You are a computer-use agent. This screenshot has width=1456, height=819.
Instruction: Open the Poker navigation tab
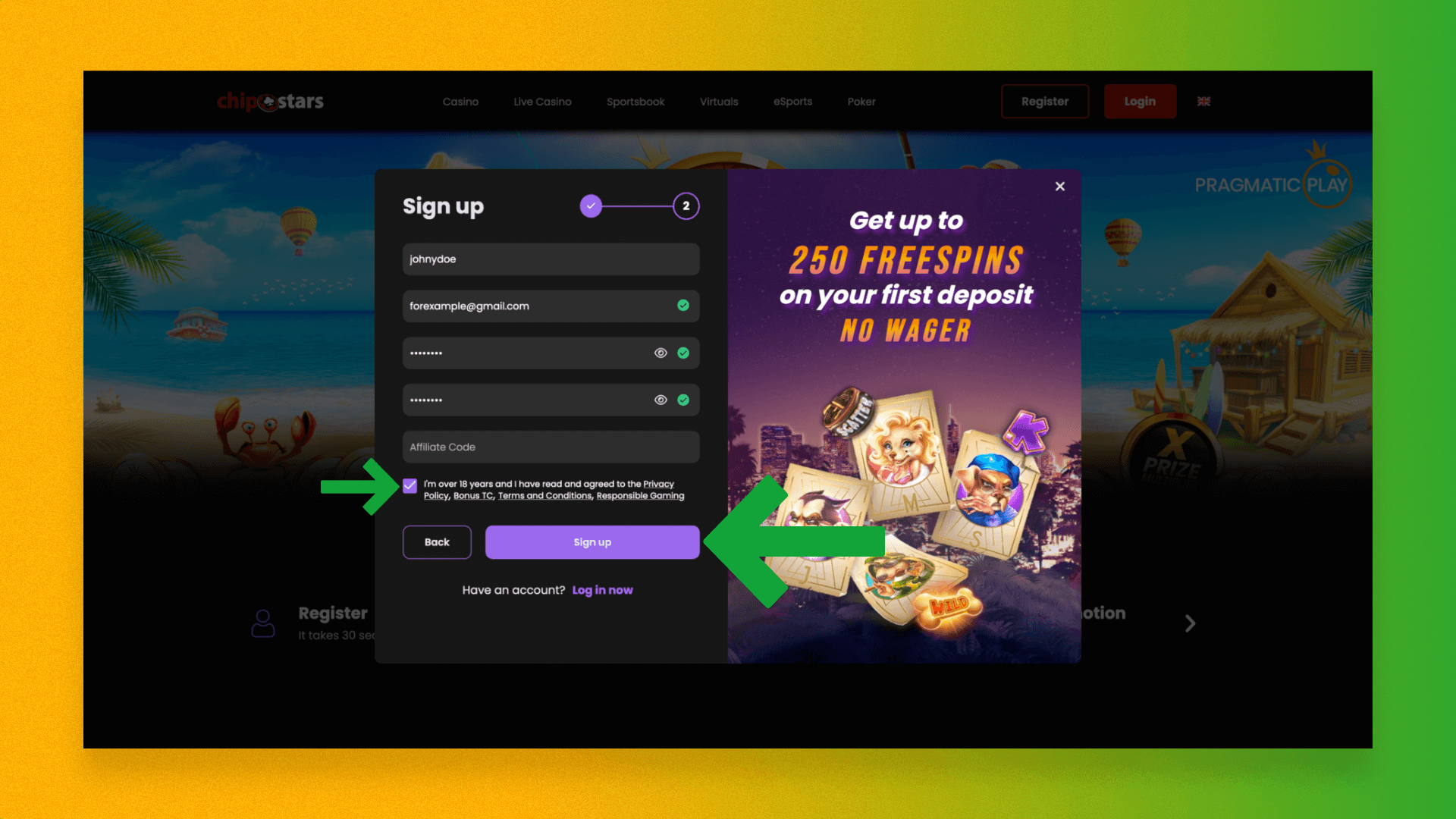(x=861, y=101)
